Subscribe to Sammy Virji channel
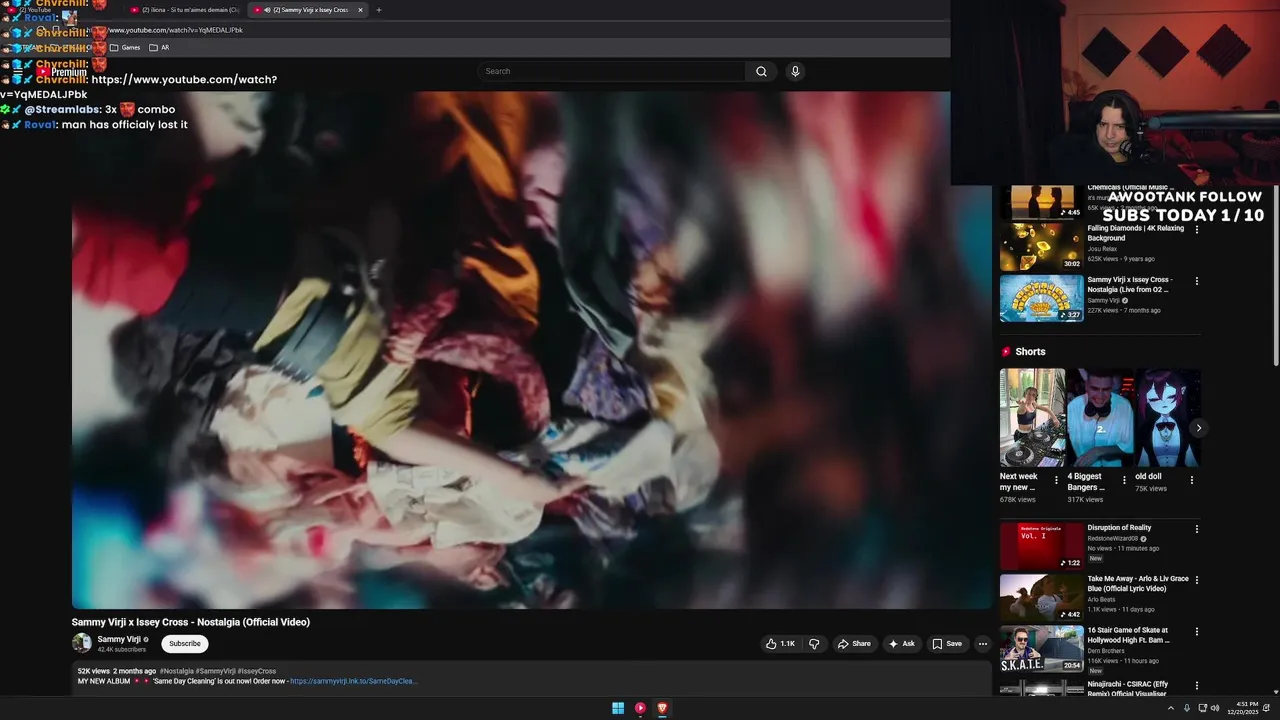Viewport: 1280px width, 720px height. click(x=185, y=644)
